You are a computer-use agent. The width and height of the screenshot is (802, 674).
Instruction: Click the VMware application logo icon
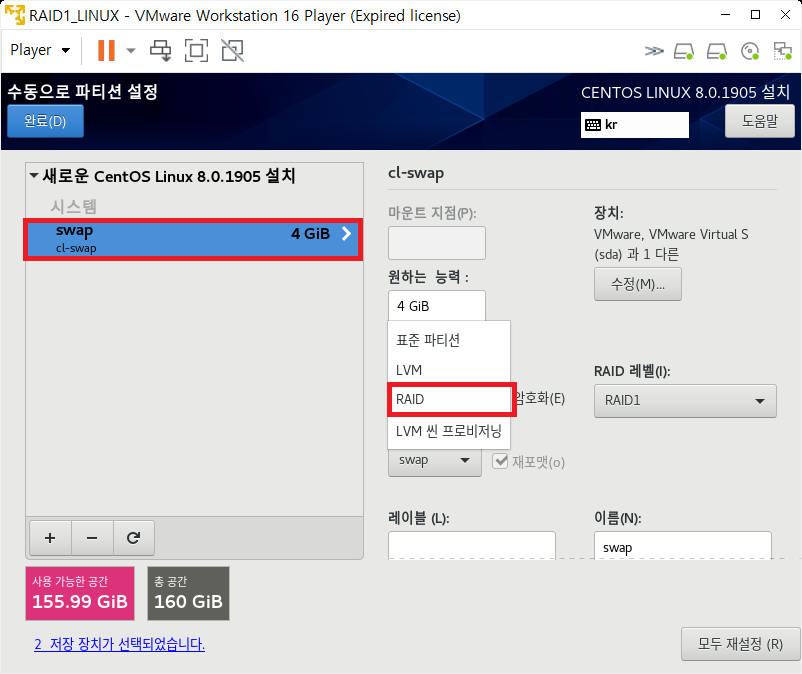click(14, 15)
